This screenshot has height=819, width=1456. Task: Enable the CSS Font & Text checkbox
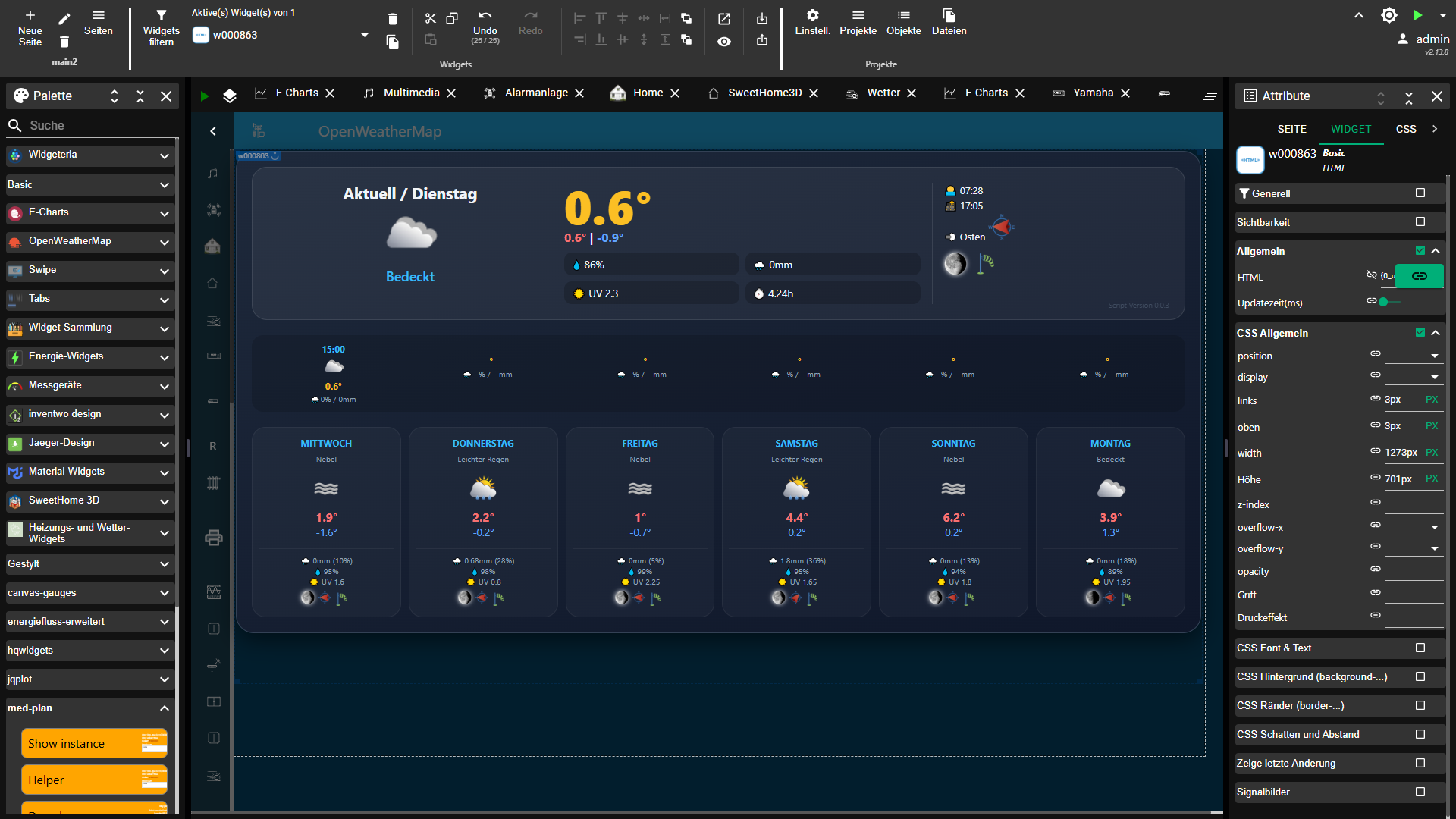(1420, 648)
